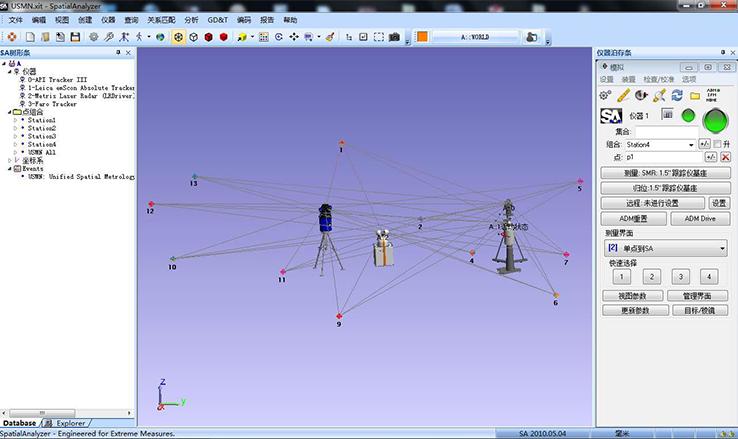Open the 仪器 menu in menu bar

[x=108, y=20]
